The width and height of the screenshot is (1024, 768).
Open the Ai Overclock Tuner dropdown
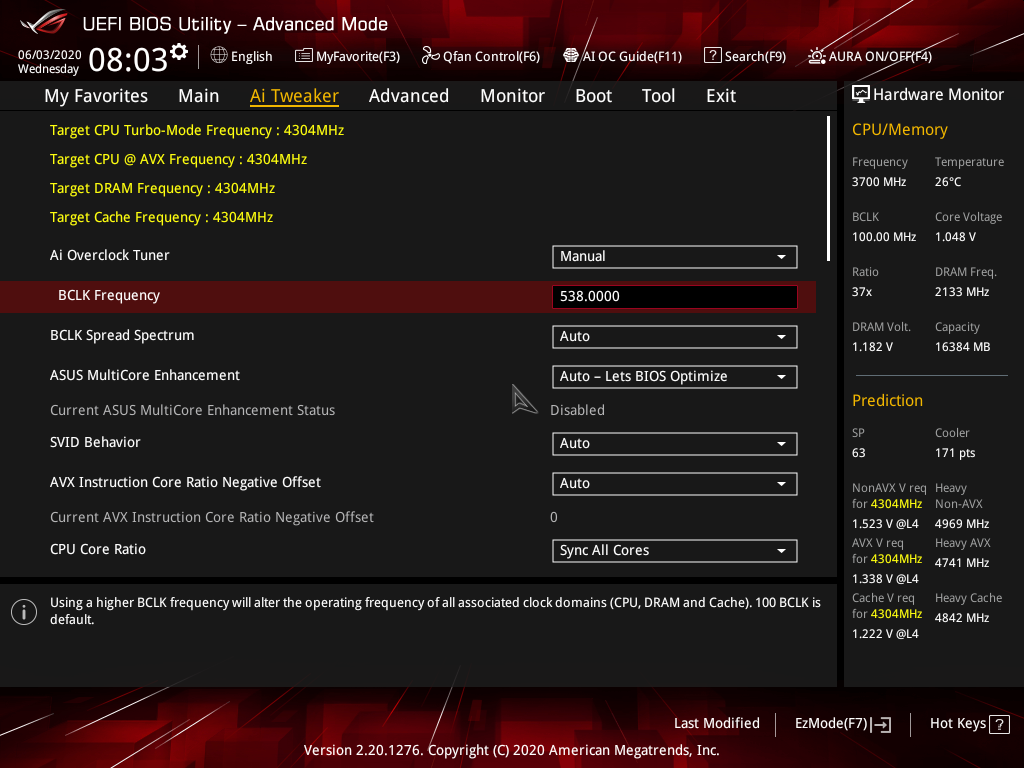(x=674, y=257)
